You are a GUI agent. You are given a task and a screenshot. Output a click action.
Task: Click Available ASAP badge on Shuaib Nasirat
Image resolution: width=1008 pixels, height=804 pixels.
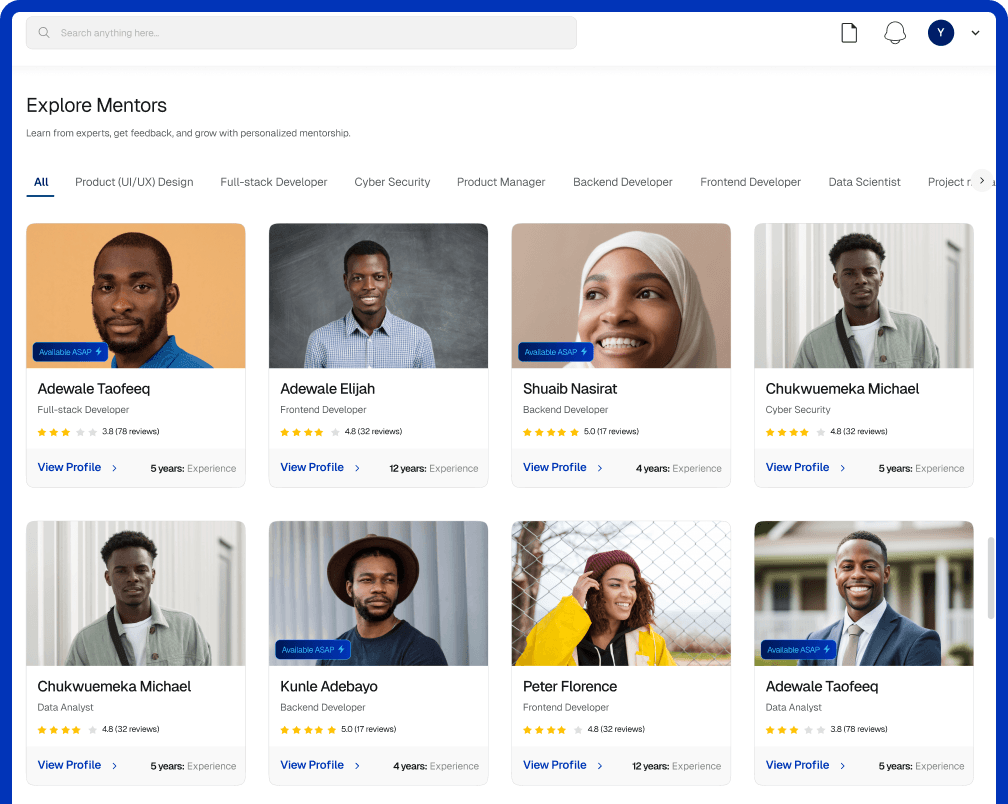pyautogui.click(x=555, y=352)
